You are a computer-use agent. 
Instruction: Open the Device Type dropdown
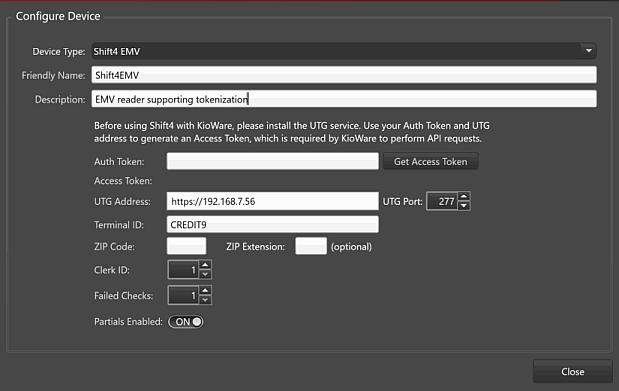344,51
